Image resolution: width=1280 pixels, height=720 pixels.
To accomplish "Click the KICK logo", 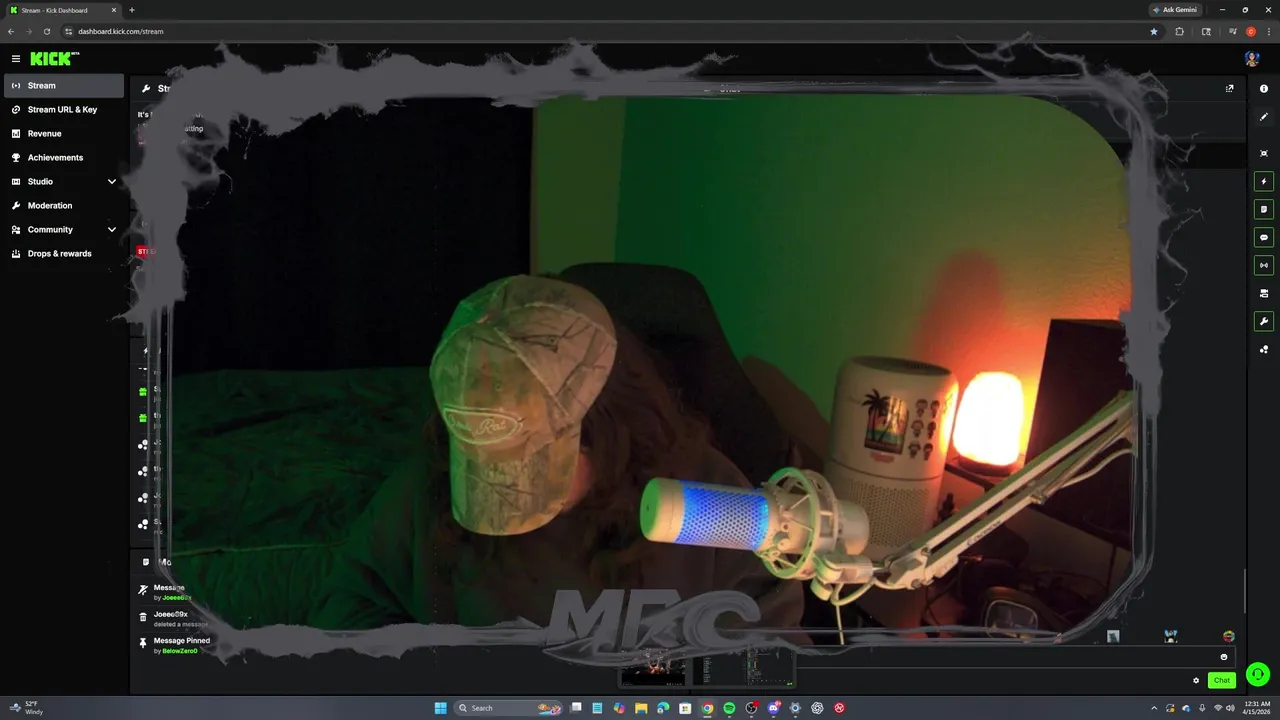I will (53, 59).
